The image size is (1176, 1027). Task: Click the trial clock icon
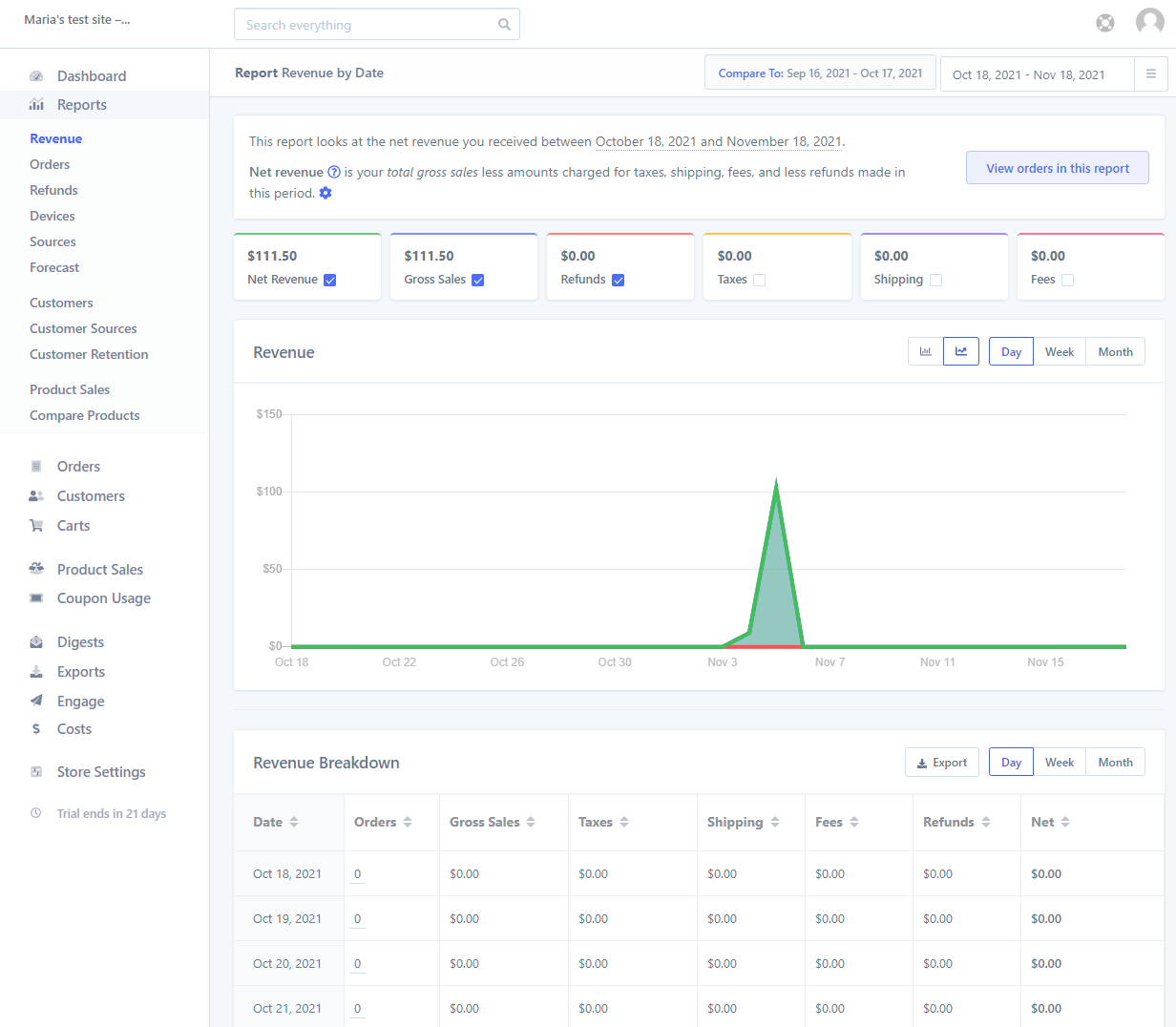click(36, 813)
